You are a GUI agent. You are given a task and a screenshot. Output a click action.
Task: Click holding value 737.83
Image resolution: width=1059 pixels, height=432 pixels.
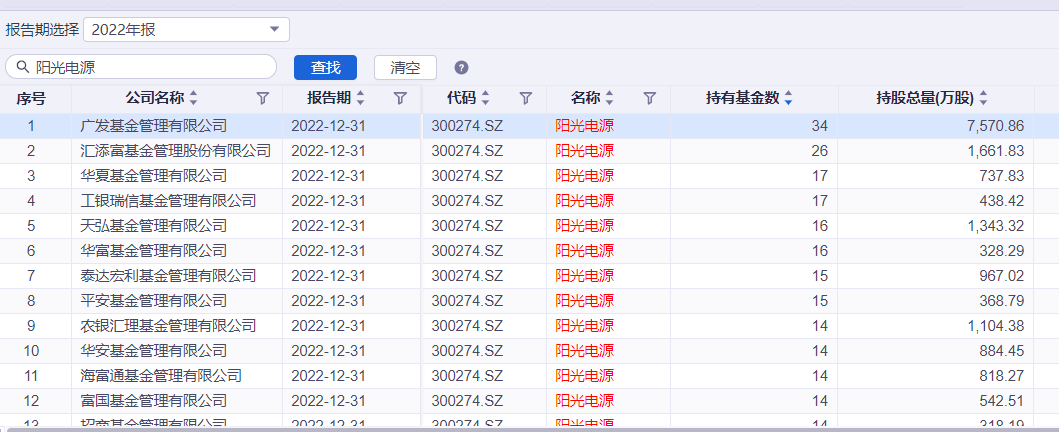coord(1002,176)
